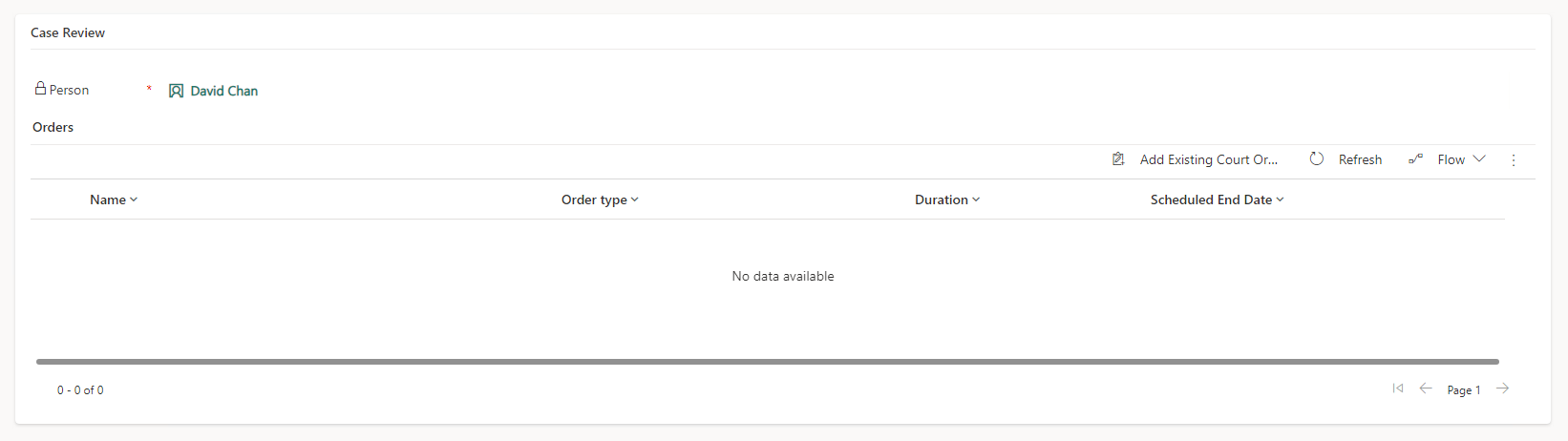
Task: Open the David Chan person record link
Action: 224,91
